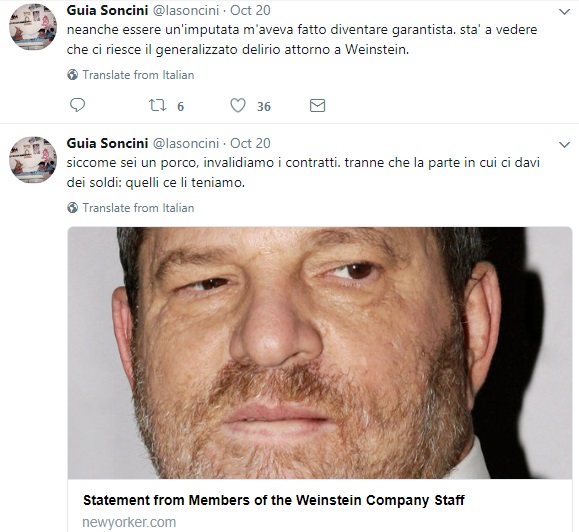Click globe icon of second tweet translation
The height and width of the screenshot is (532, 579).
72,208
